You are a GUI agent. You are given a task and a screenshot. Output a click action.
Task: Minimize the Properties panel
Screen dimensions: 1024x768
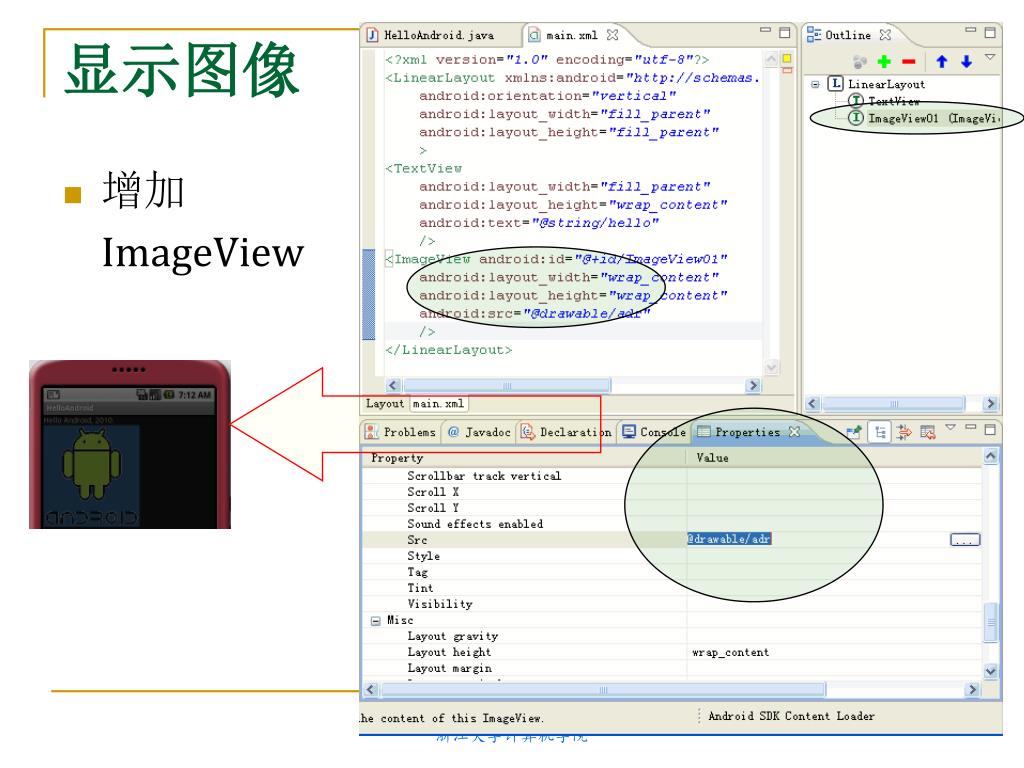point(971,427)
